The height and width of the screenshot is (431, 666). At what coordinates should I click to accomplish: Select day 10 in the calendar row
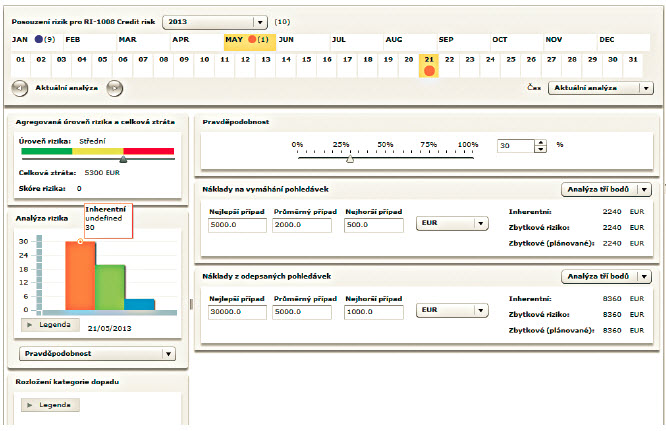point(204,65)
